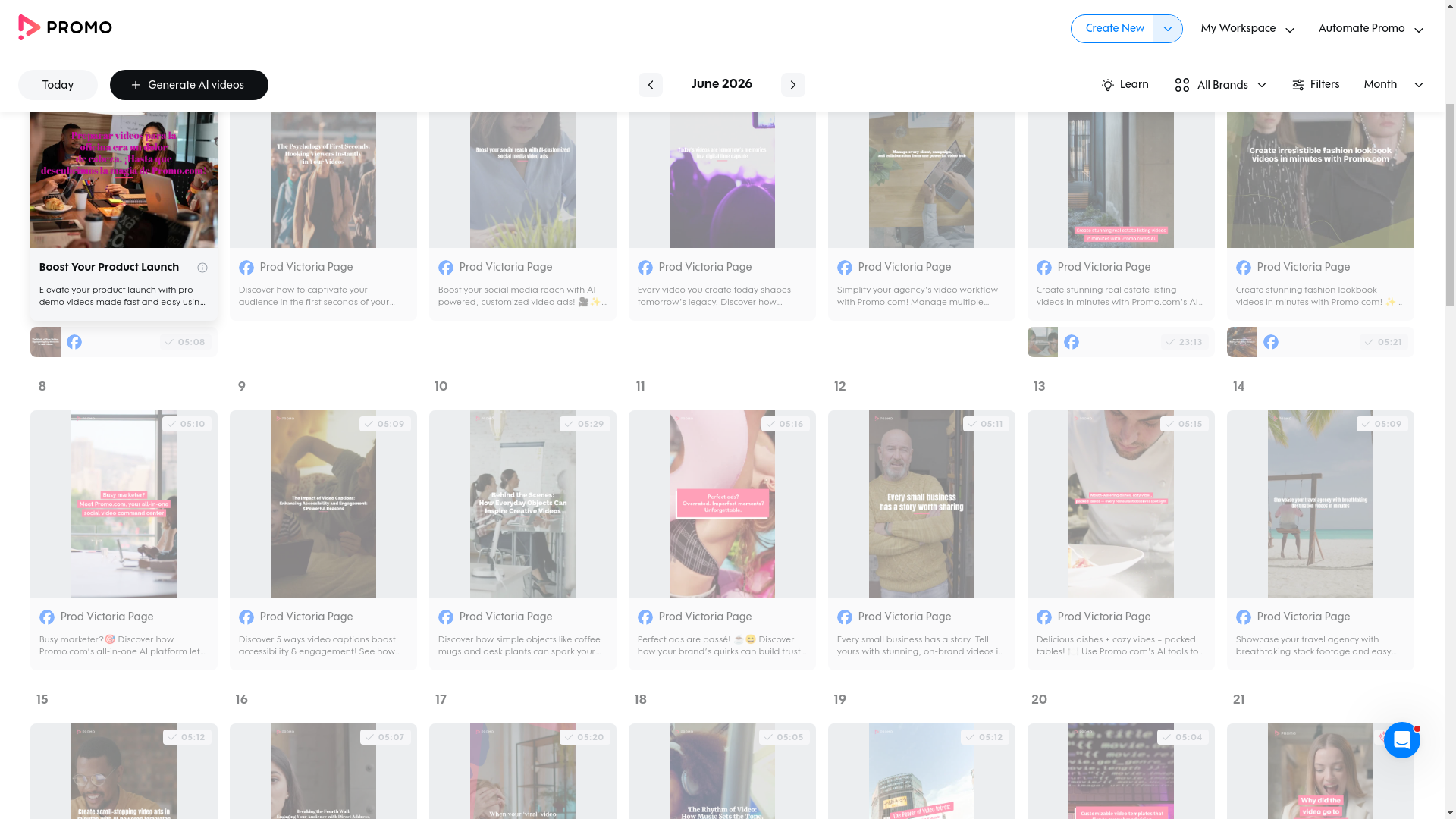The height and width of the screenshot is (819, 1456).
Task: Select the 05:04 badge on day 20
Action: 1183,737
